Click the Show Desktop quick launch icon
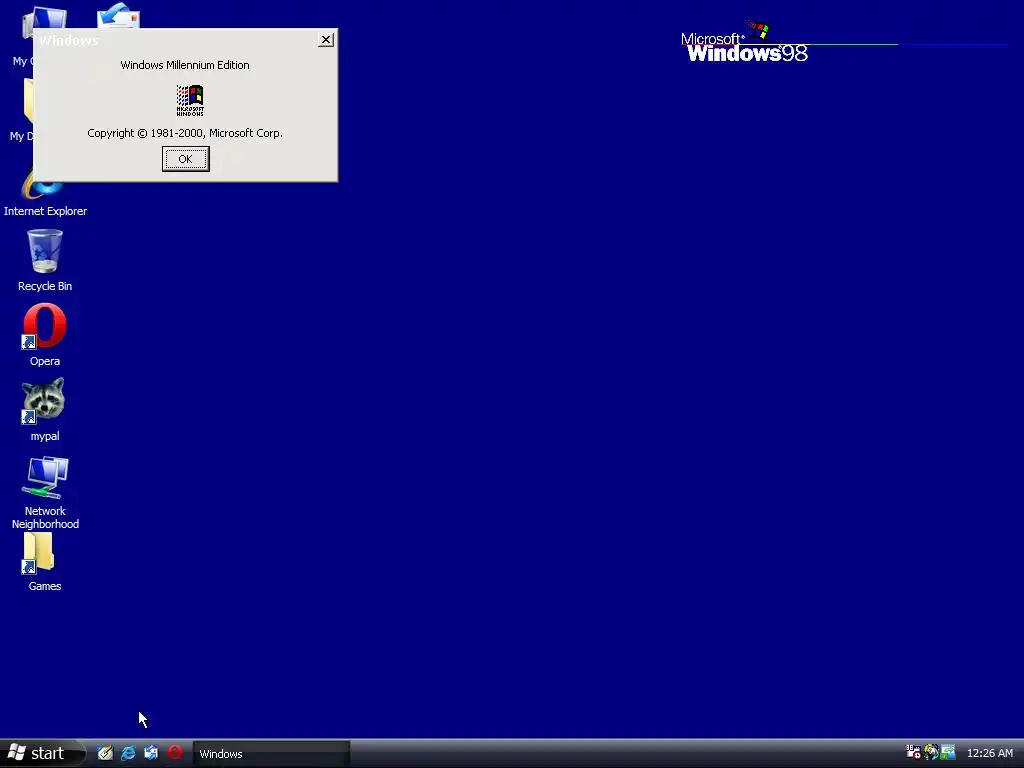 [105, 753]
